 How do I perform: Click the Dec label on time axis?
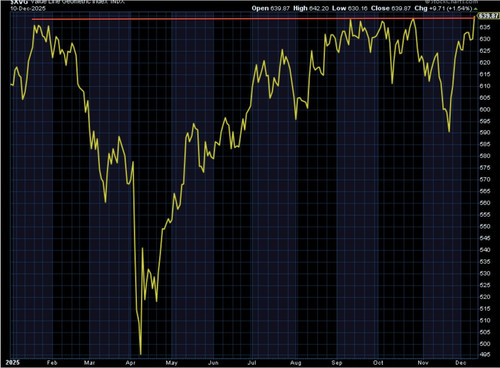click(461, 362)
